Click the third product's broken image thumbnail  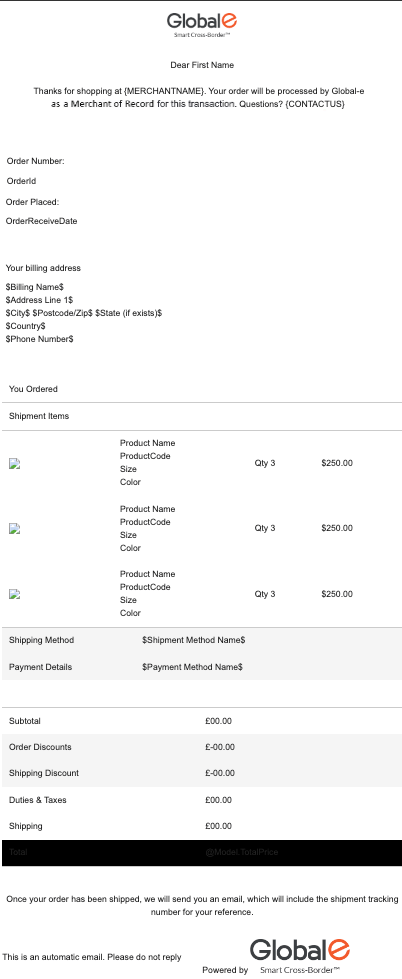15,594
